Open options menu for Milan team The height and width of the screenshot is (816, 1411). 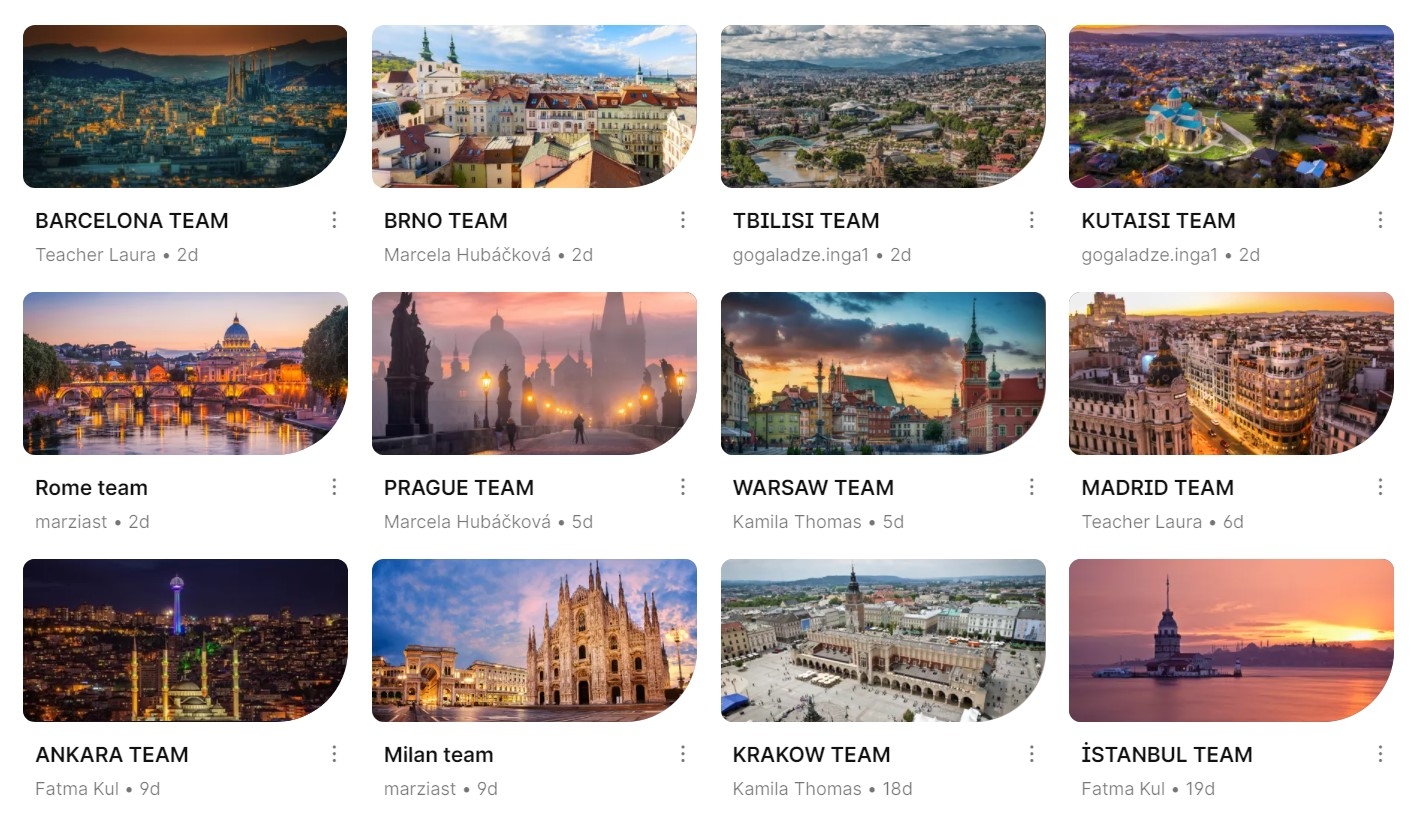click(x=683, y=754)
